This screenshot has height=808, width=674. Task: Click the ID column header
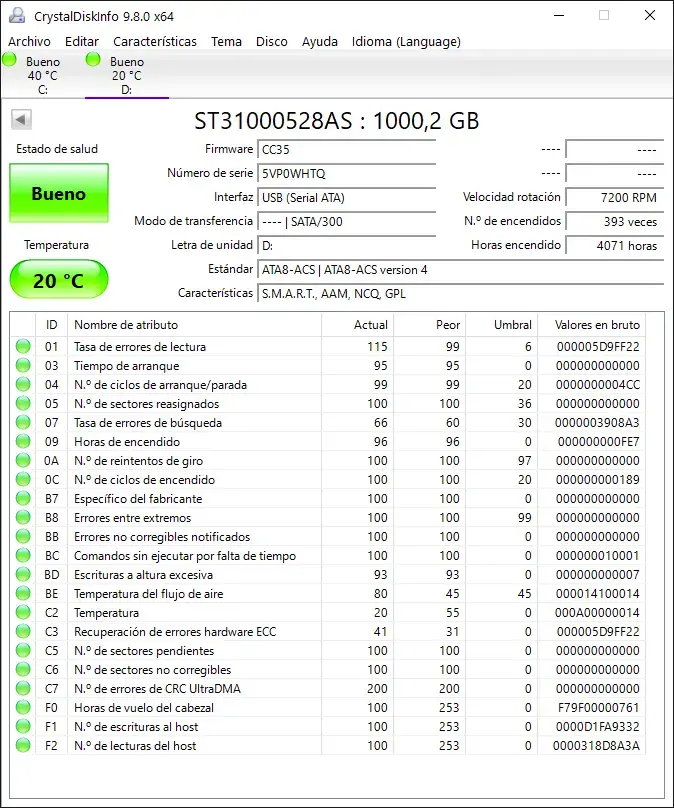52,325
